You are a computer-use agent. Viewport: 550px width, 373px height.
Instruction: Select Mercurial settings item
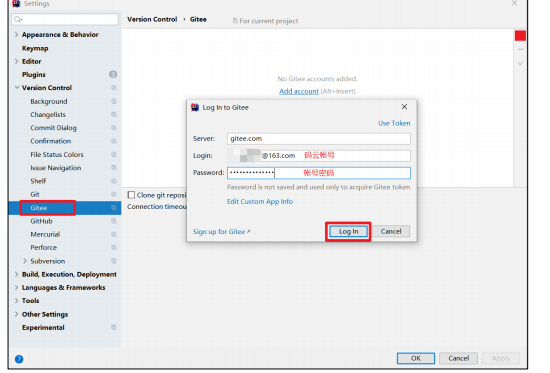point(45,234)
